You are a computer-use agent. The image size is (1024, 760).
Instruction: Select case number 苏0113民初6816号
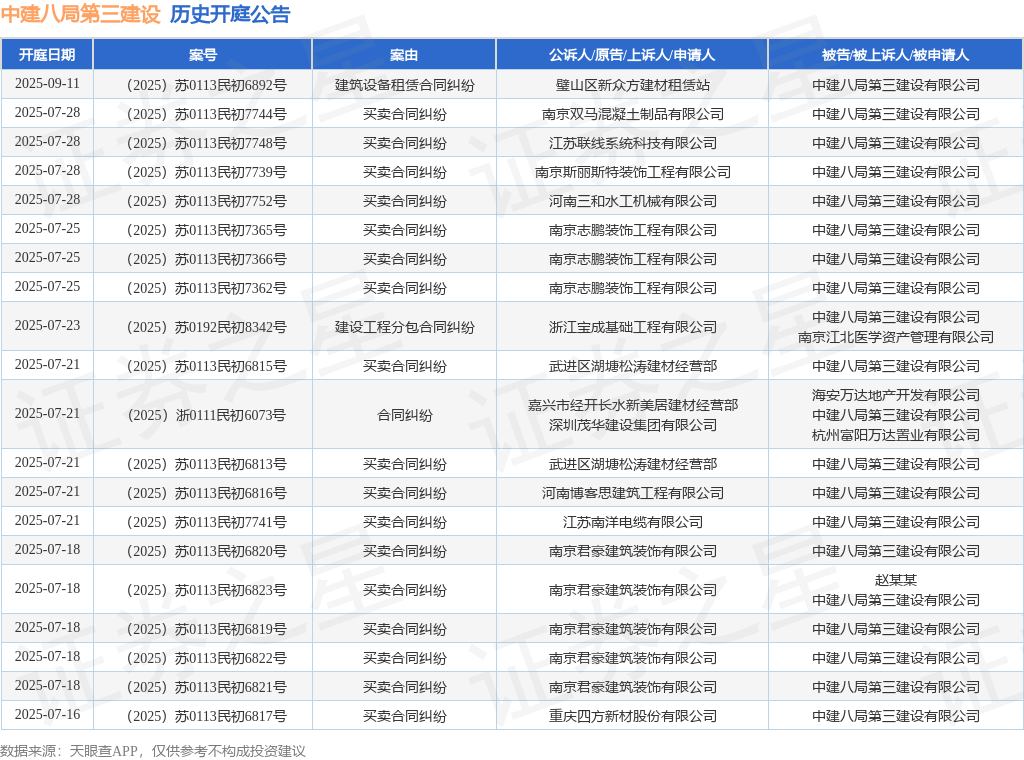[x=206, y=493]
